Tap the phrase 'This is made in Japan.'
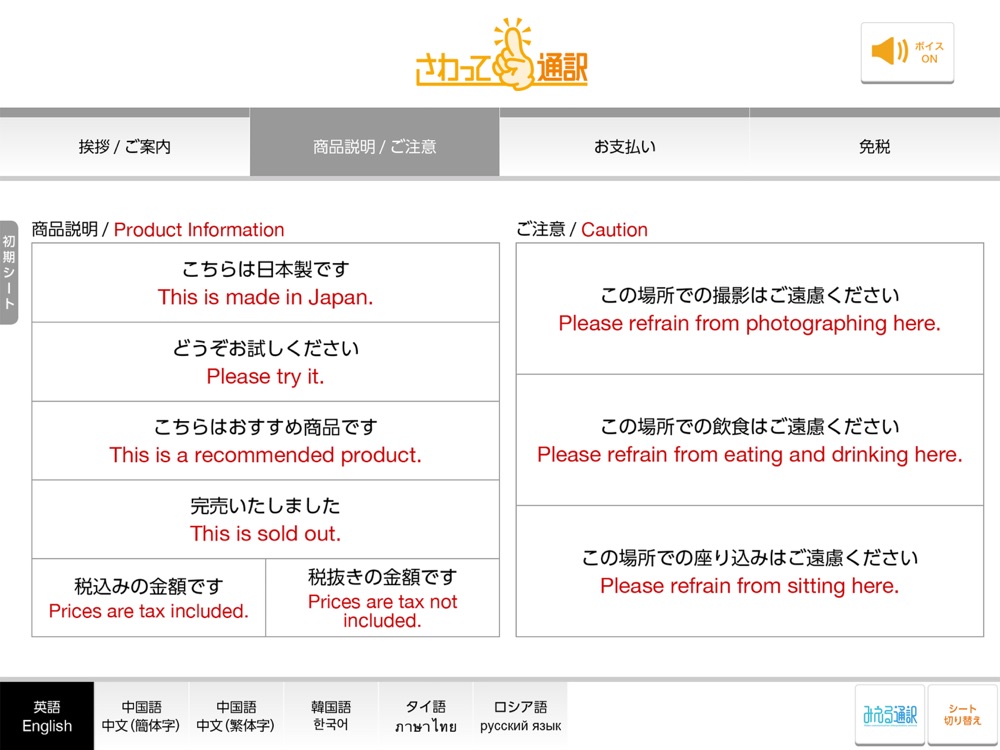The image size is (1000, 750). click(265, 283)
